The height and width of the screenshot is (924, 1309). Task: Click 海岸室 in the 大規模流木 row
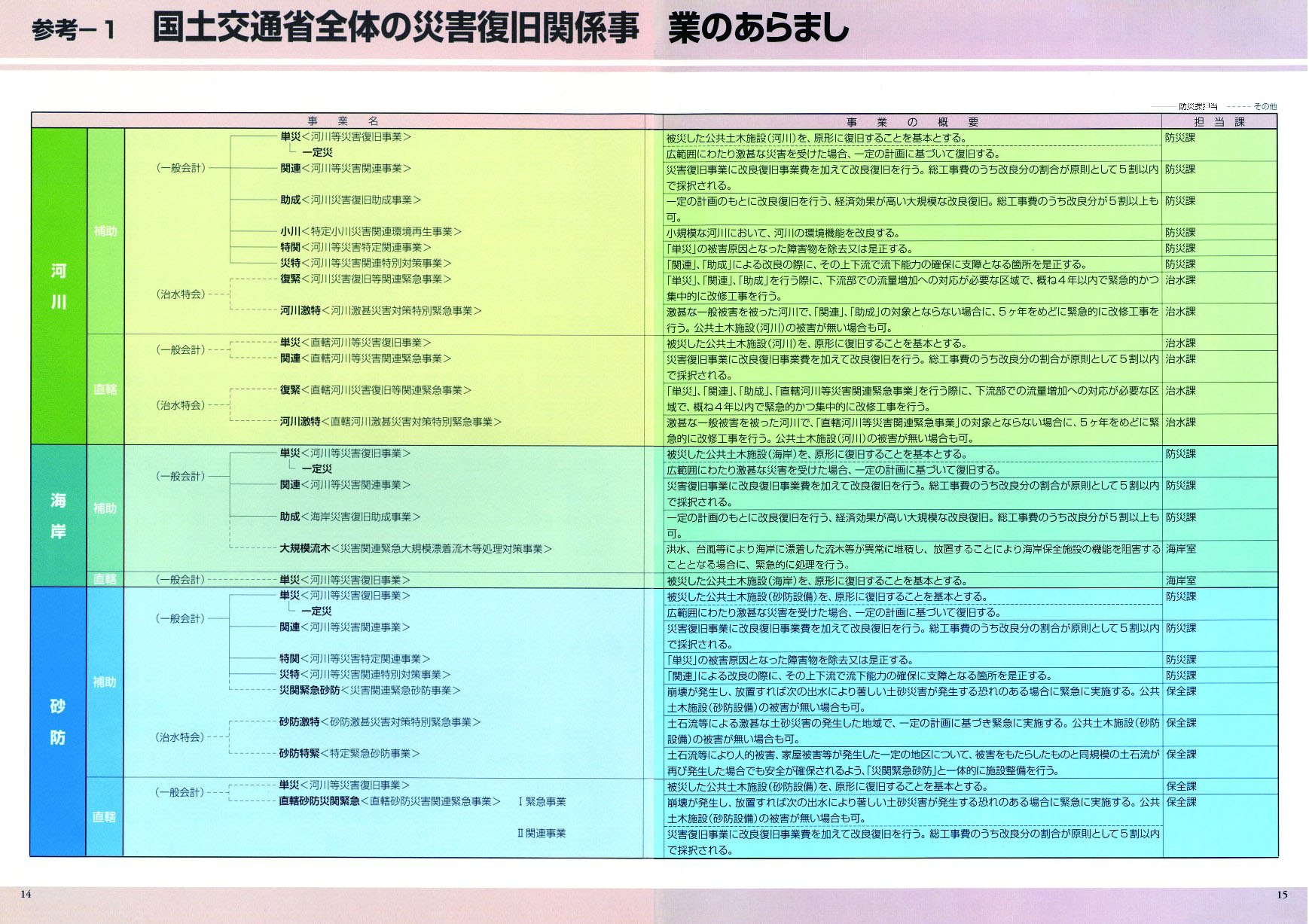click(1181, 549)
